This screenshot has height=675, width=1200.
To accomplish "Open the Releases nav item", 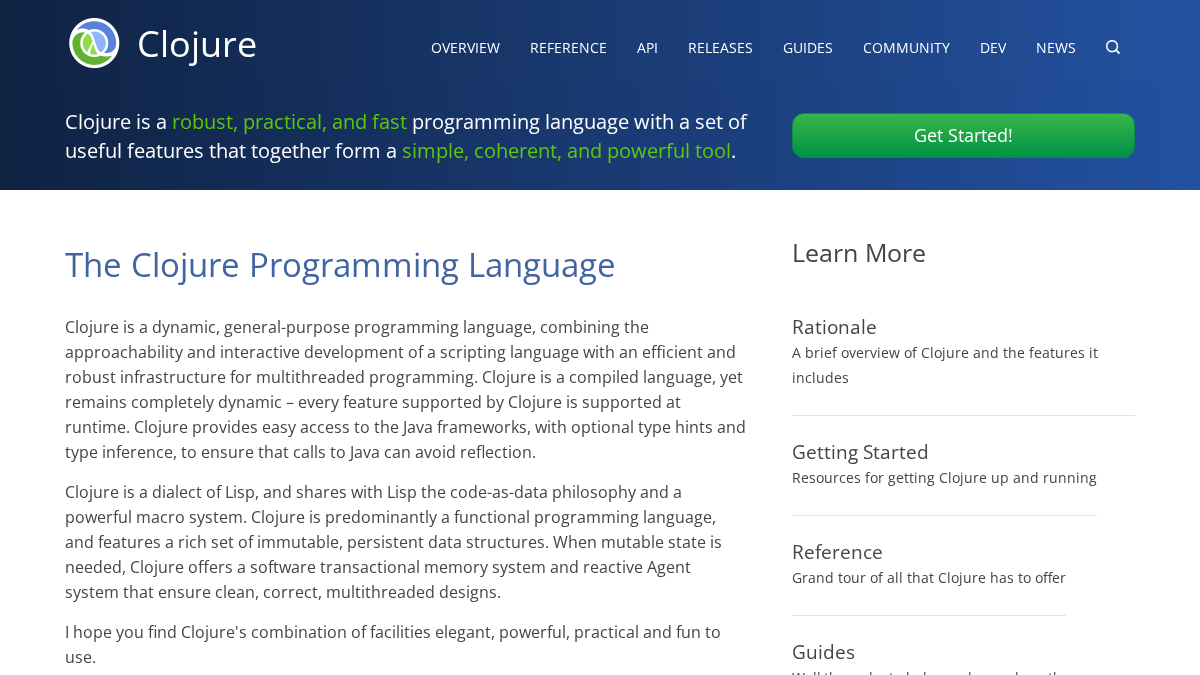I will point(720,48).
